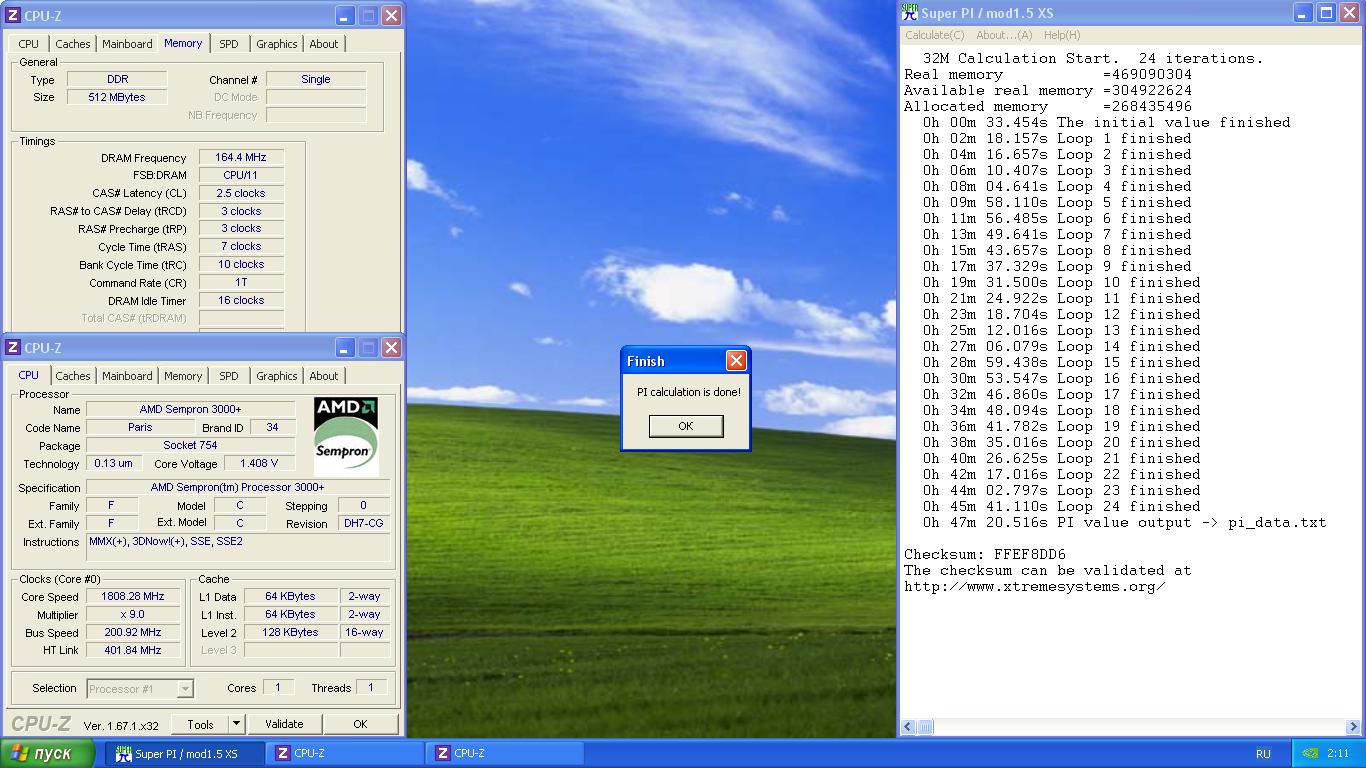Open About tab in upper CPU-Z window
Screen dimensions: 1366x768
click(324, 44)
